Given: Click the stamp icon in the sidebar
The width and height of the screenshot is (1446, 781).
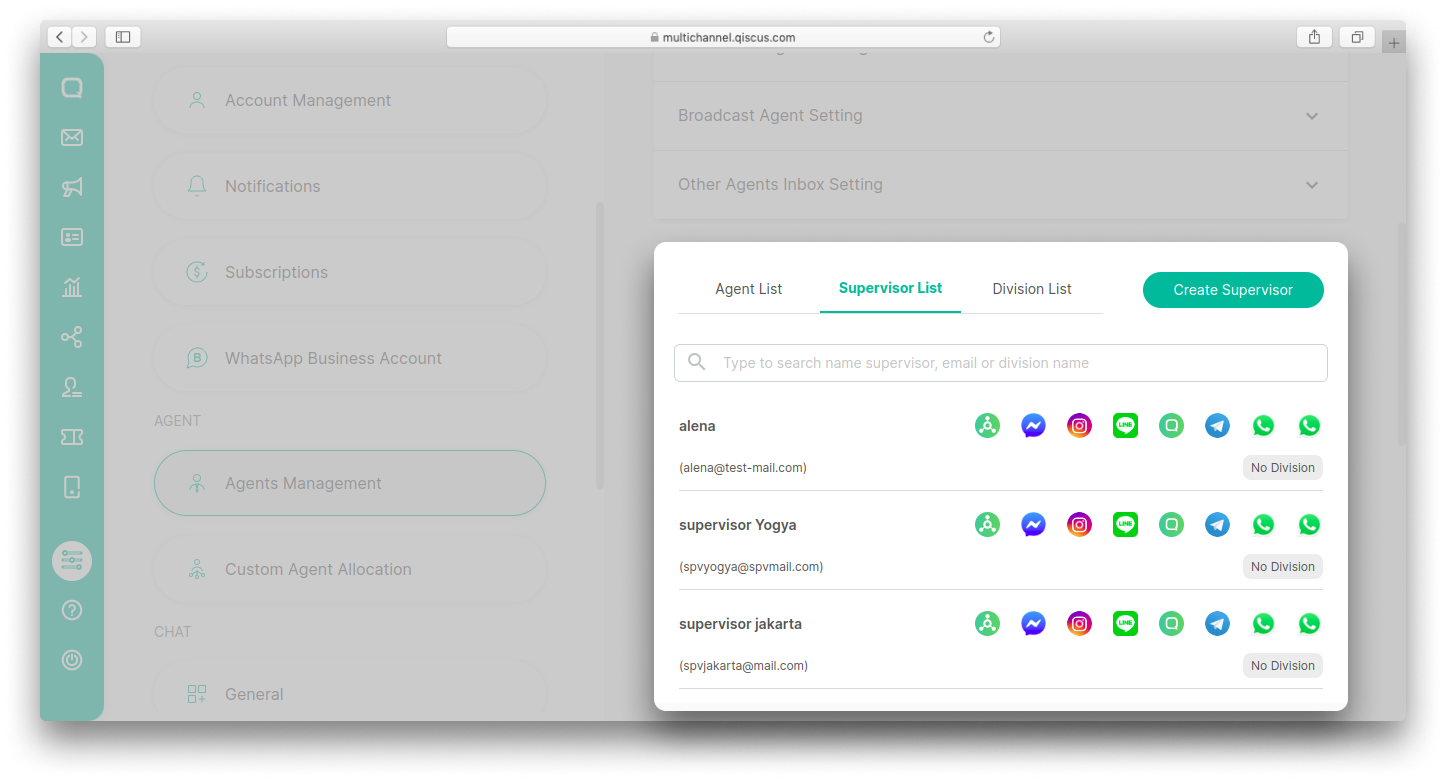Looking at the screenshot, I should point(72,387).
